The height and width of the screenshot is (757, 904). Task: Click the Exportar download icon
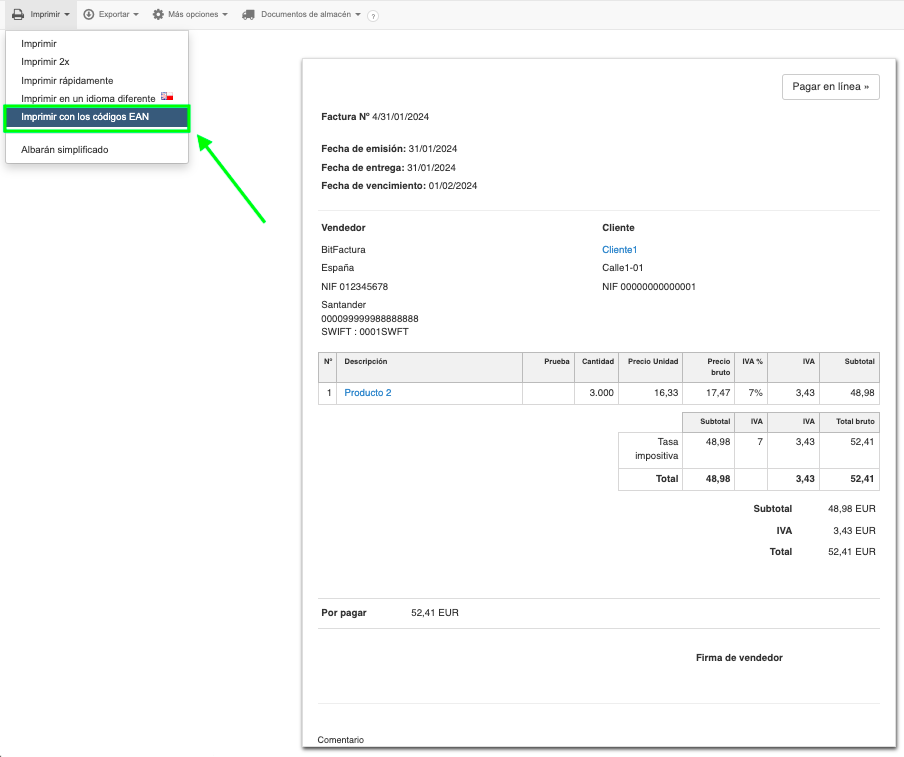coord(89,15)
